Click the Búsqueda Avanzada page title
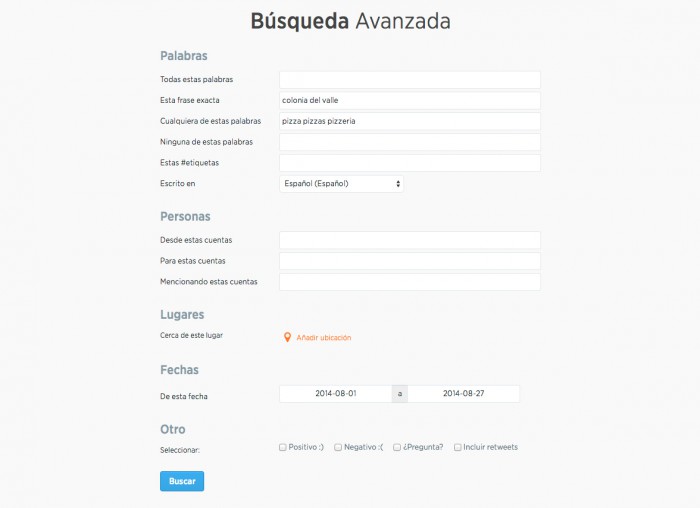Image resolution: width=700 pixels, height=508 pixels. pyautogui.click(x=350, y=21)
